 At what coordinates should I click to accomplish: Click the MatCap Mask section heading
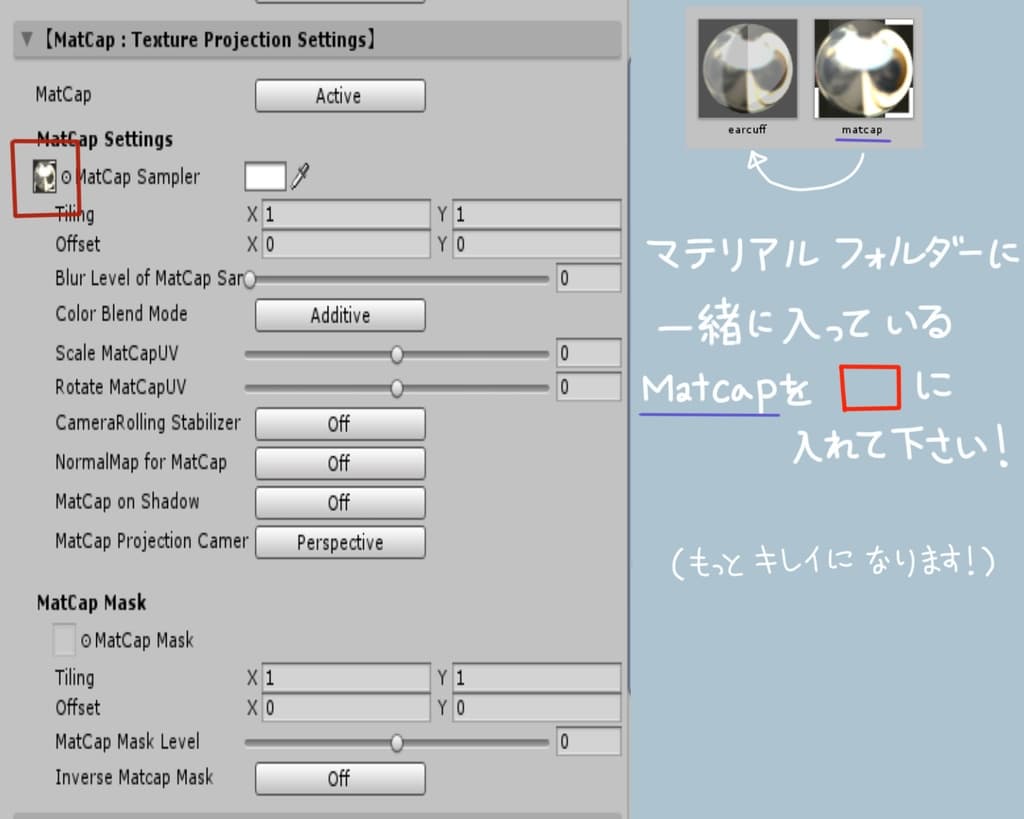[91, 602]
